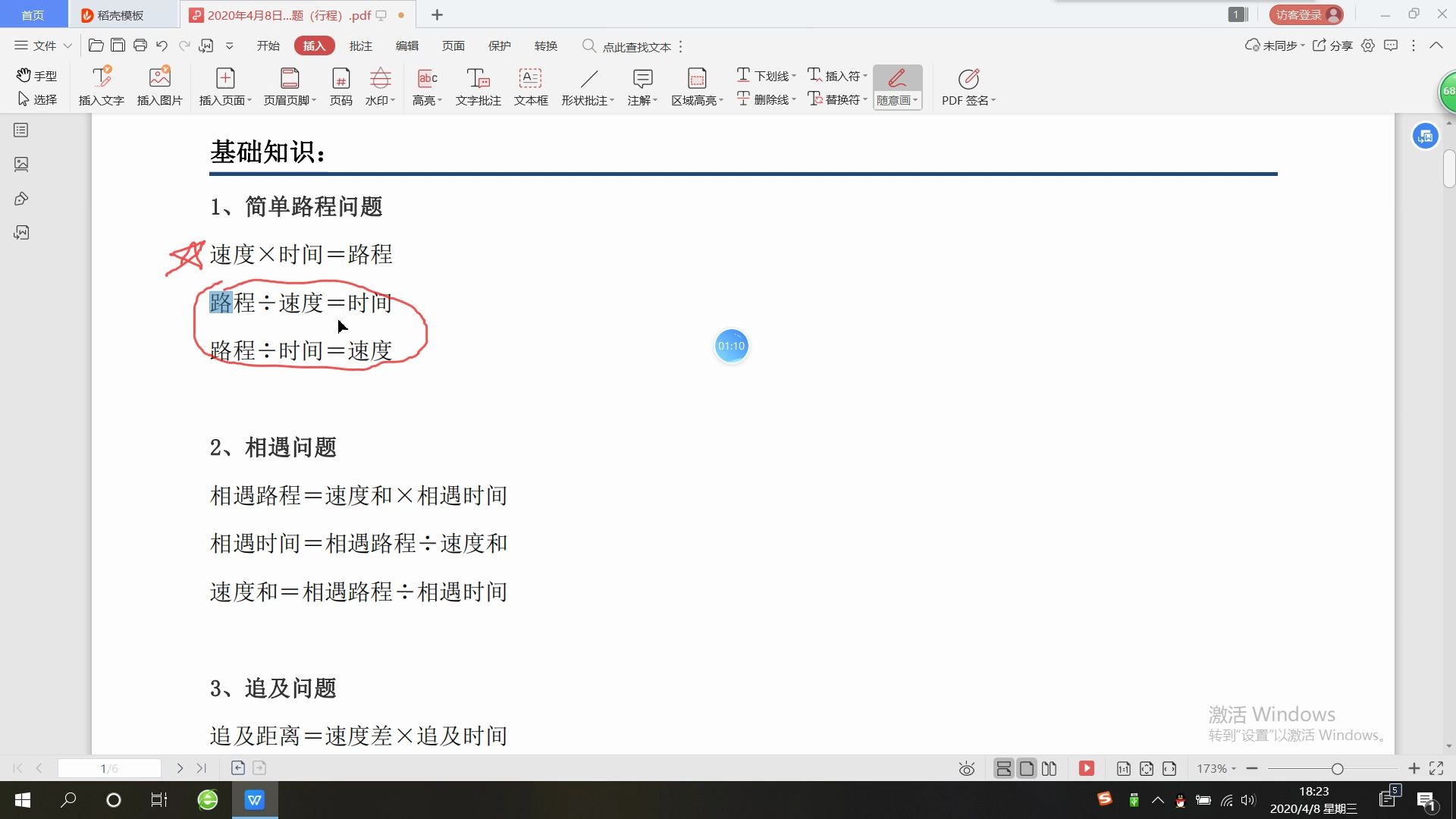Select the Text Box (文本框) tool

(x=531, y=86)
